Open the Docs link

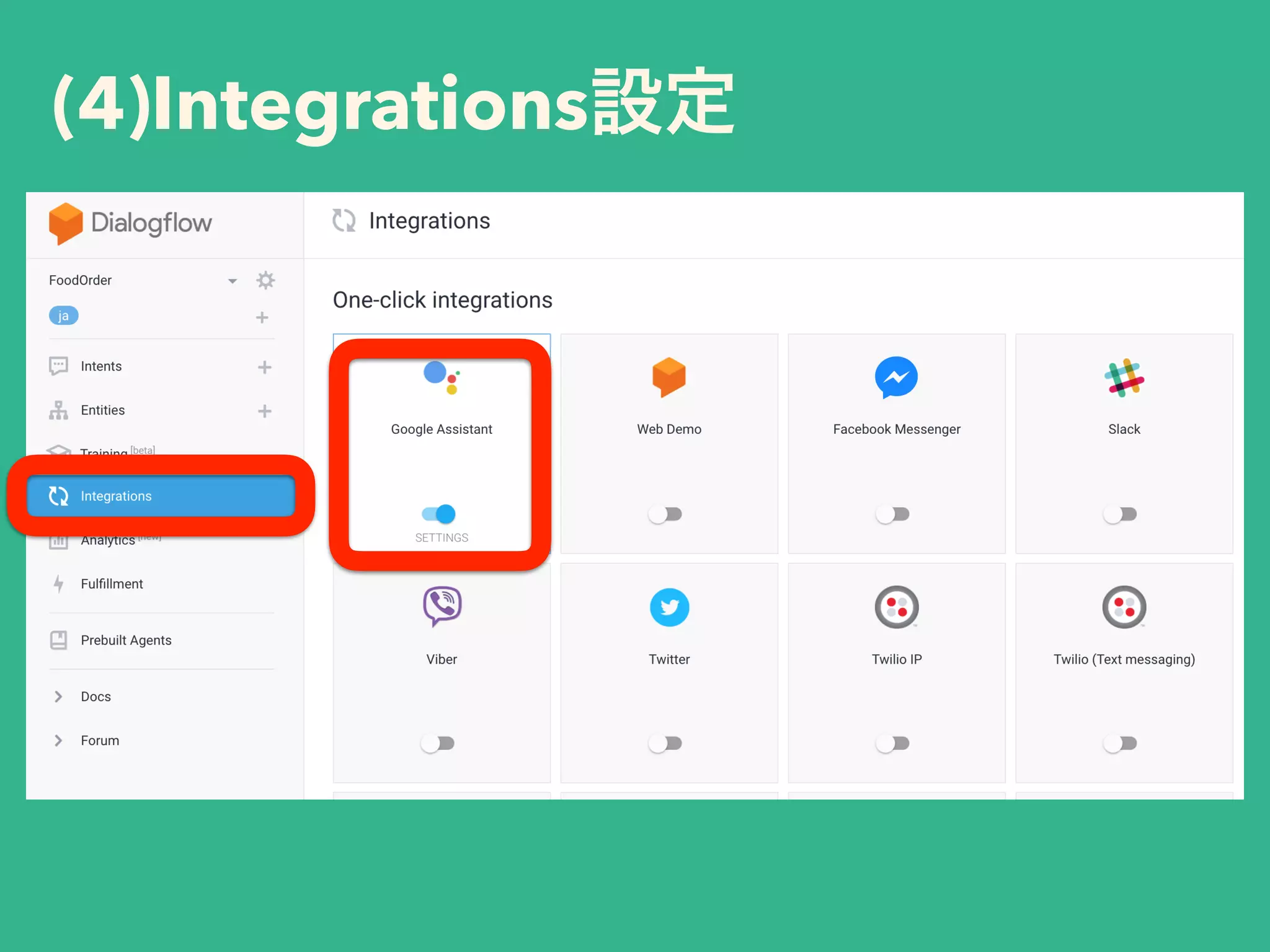click(x=95, y=697)
